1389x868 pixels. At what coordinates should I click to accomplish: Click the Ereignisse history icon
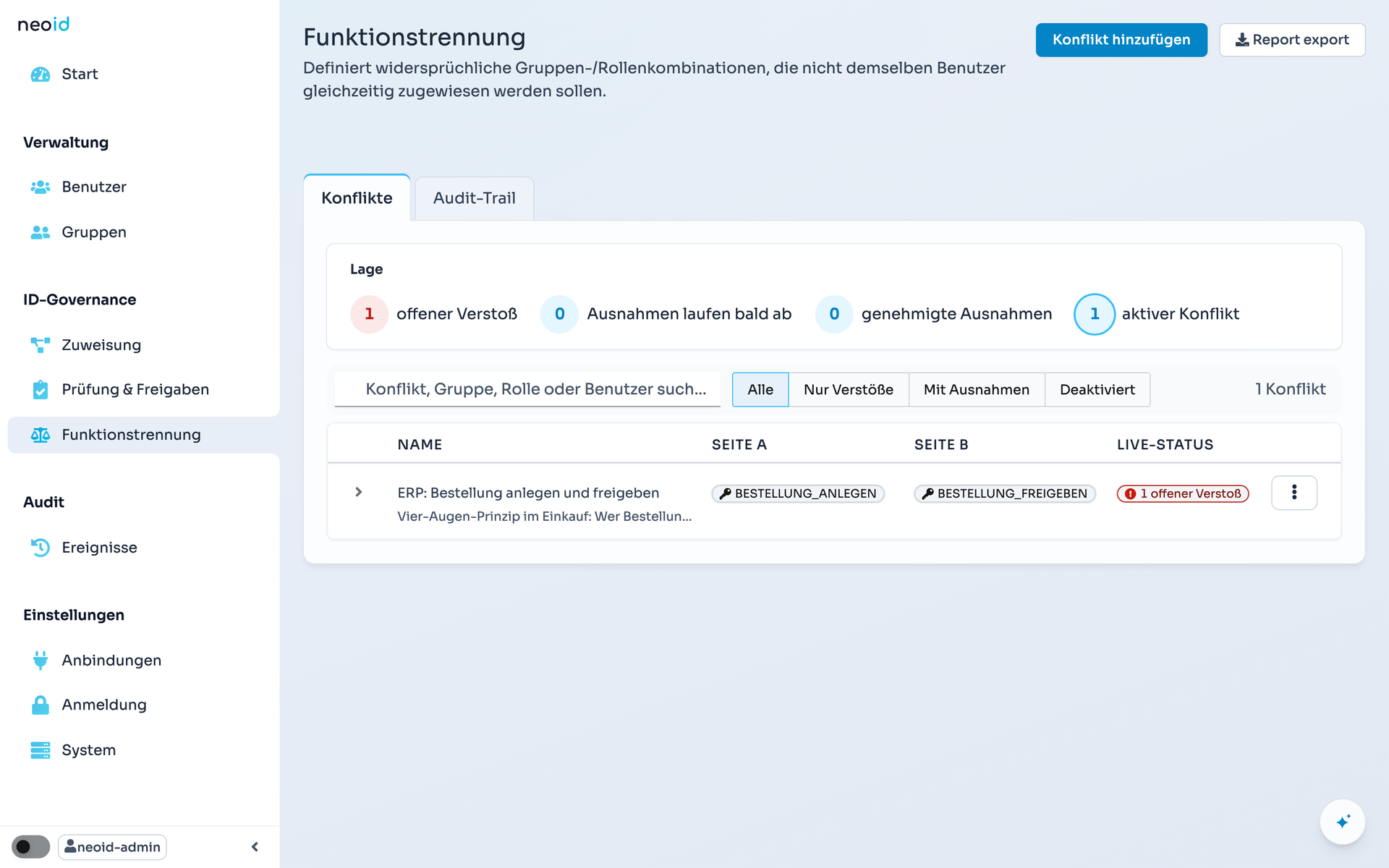point(41,548)
